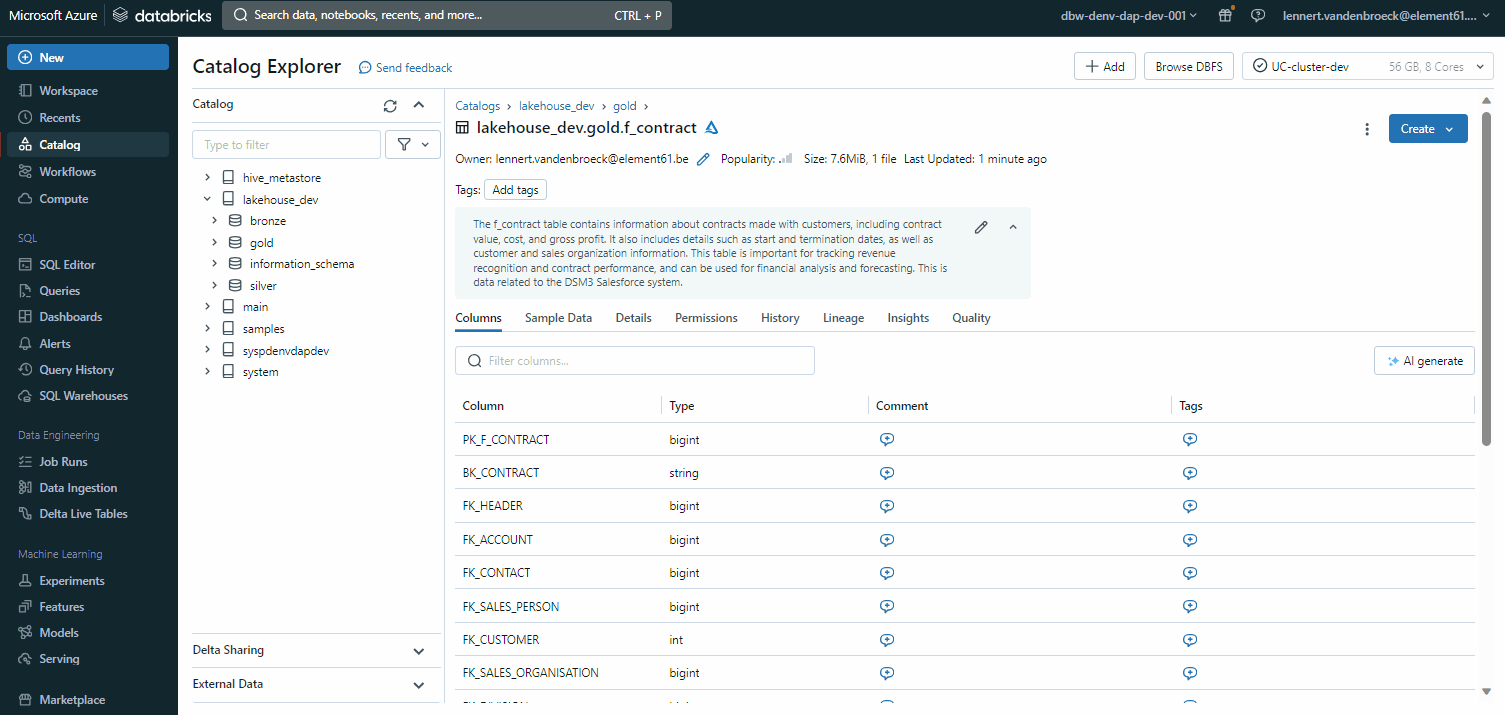Click the Filter columns input field
This screenshot has height=715, width=1505.
635,361
